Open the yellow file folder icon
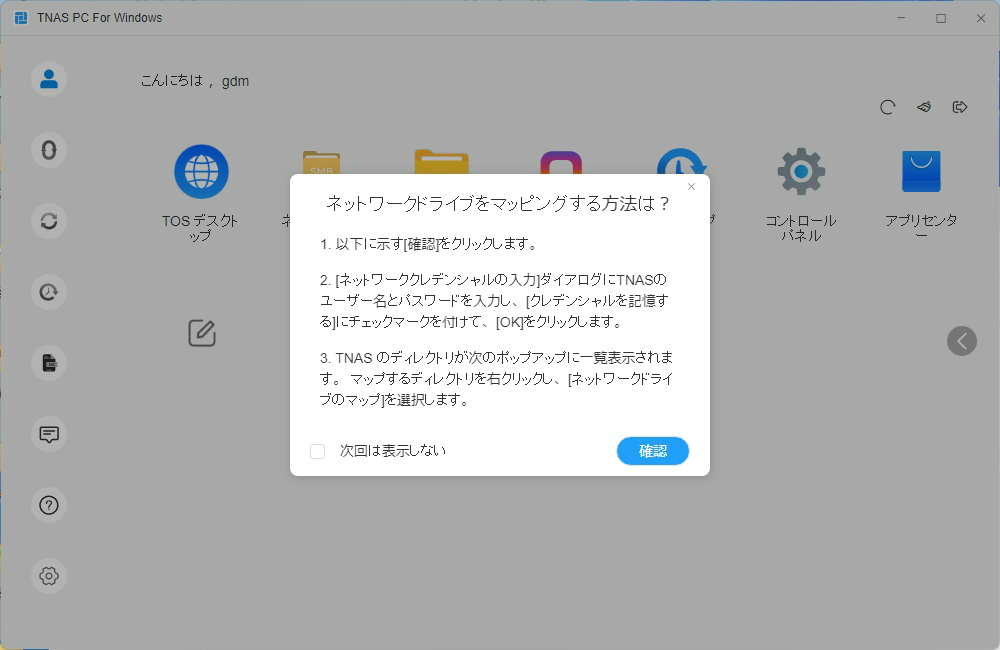Image resolution: width=1000 pixels, height=650 pixels. [x=441, y=162]
